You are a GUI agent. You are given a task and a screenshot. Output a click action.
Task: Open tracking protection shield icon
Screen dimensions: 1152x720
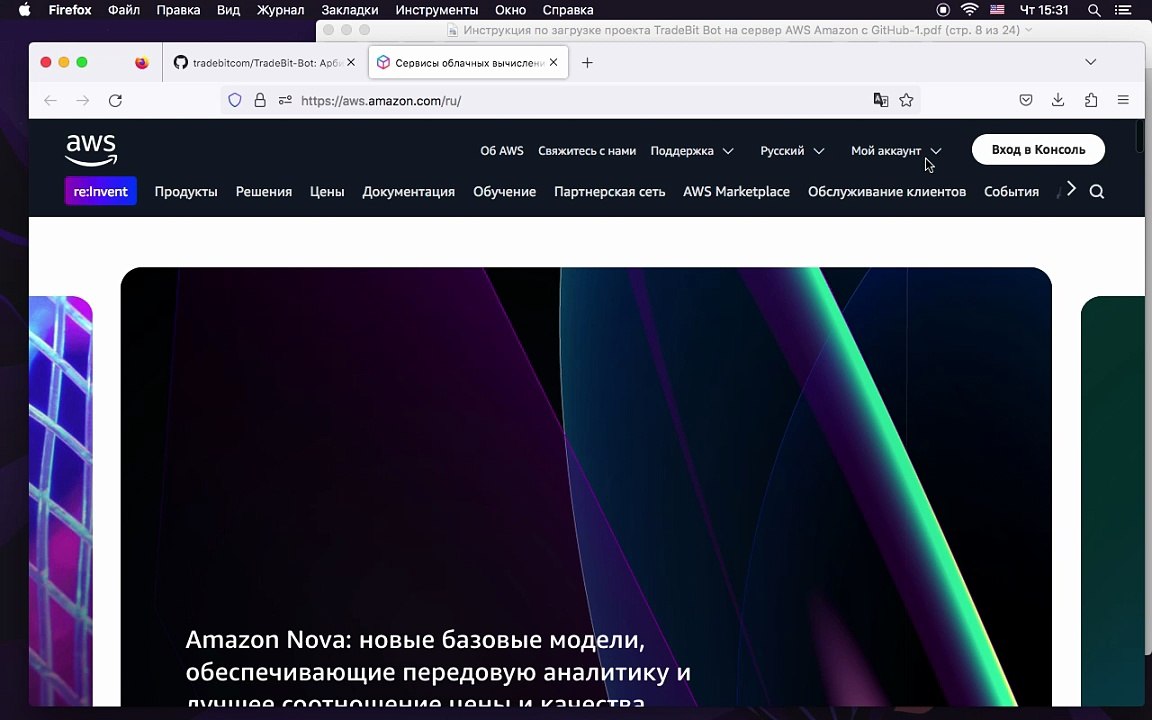pyautogui.click(x=234, y=101)
